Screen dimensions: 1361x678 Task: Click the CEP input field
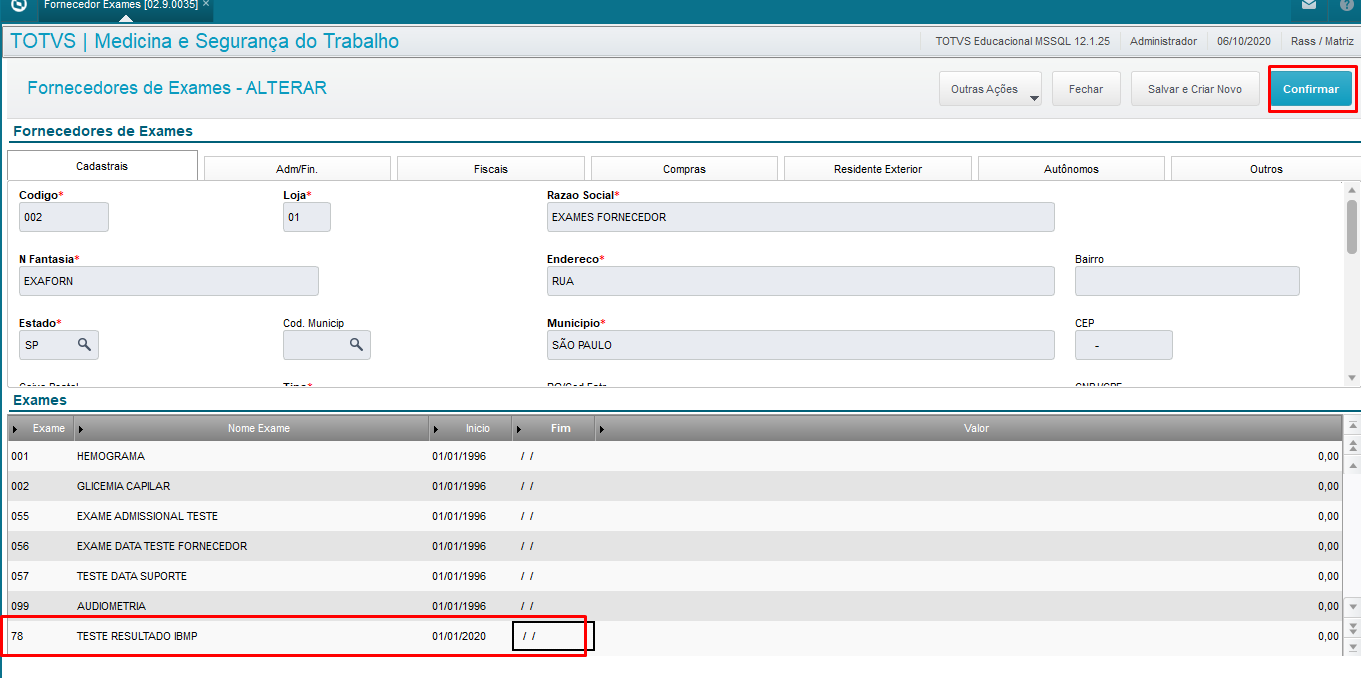click(x=1124, y=345)
